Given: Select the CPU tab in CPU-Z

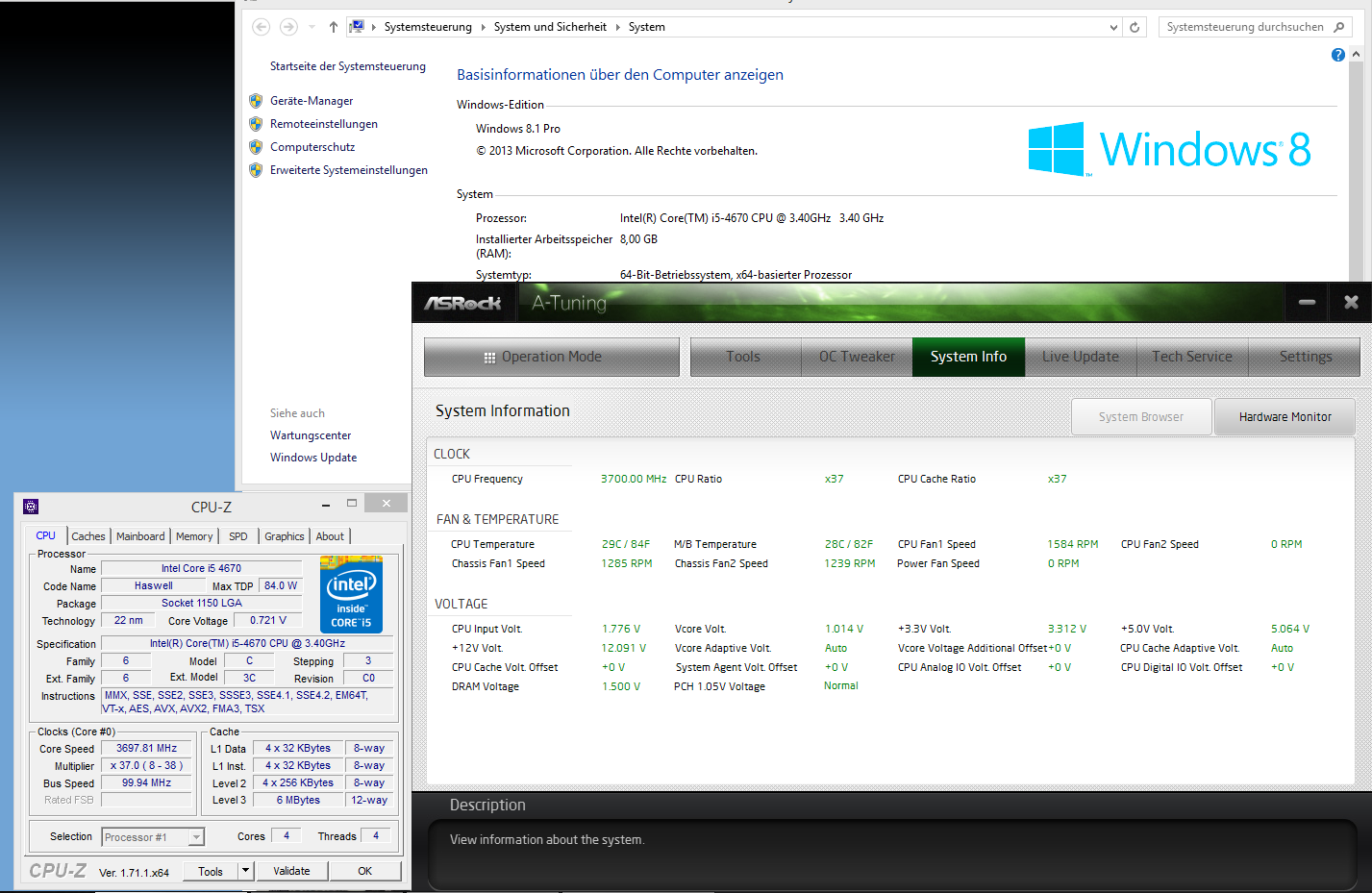Looking at the screenshot, I should tap(46, 535).
